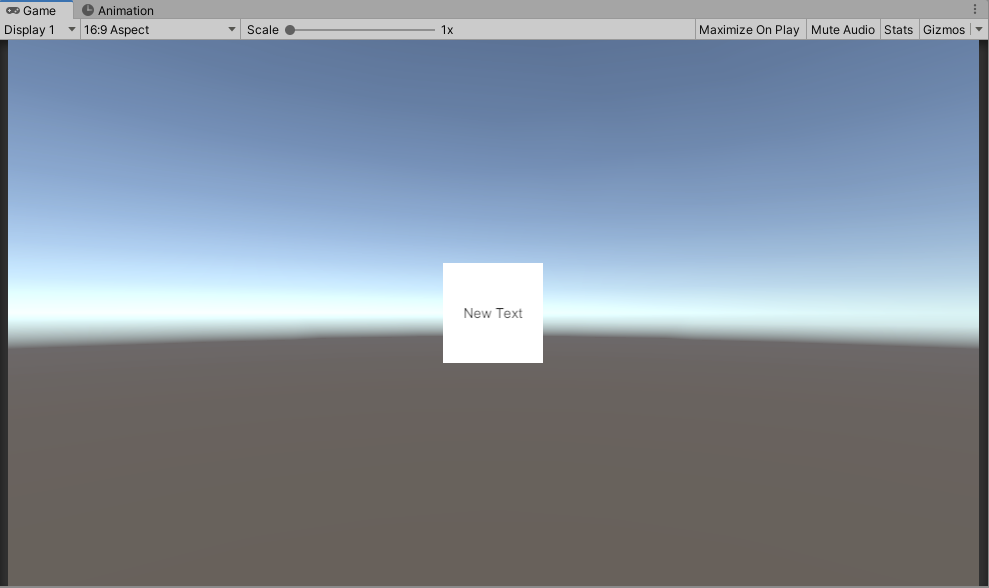This screenshot has width=989, height=588.
Task: Open the 16:9 Aspect dropdown
Action: 160,30
